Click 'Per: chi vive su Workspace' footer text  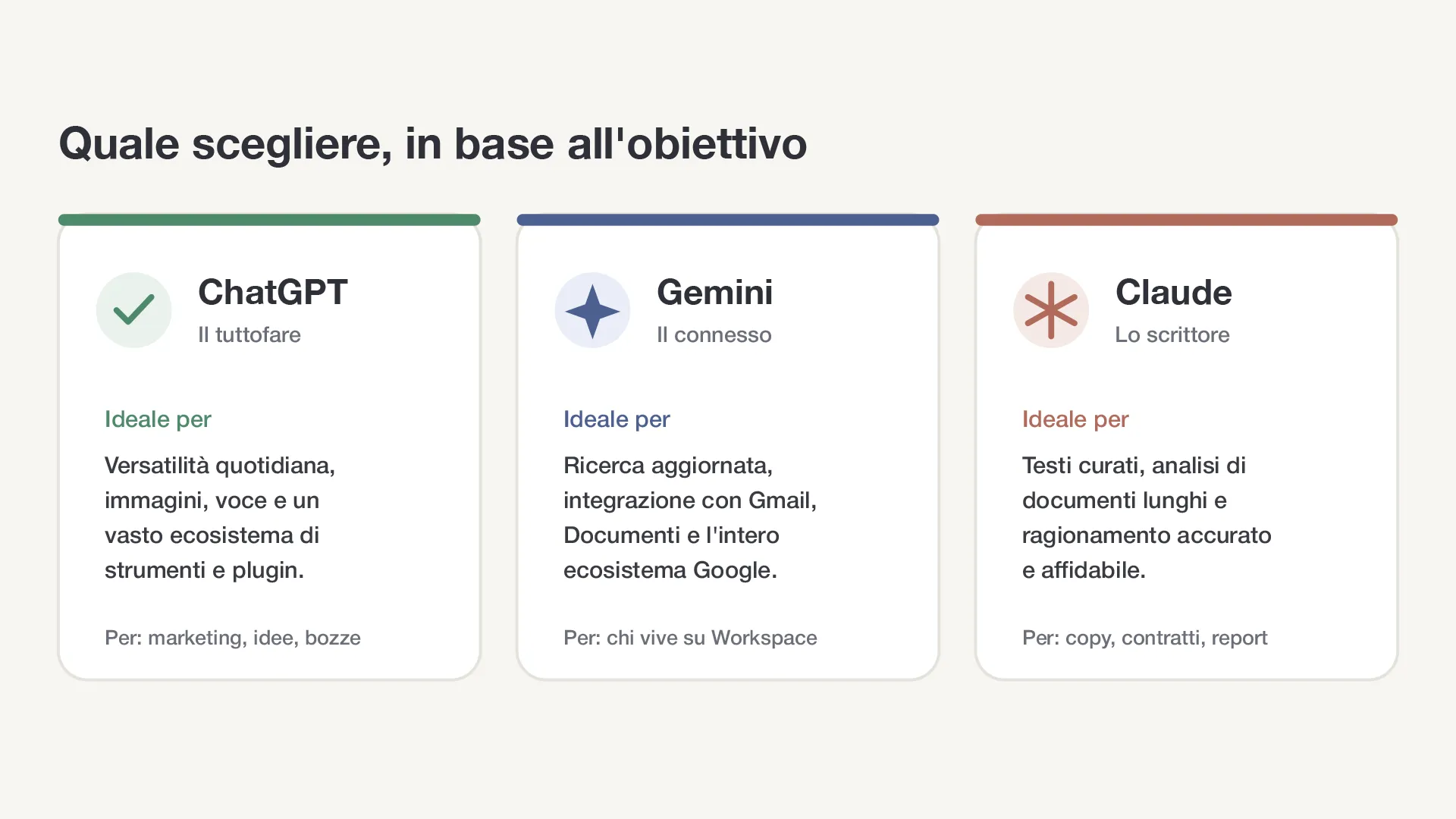(690, 638)
